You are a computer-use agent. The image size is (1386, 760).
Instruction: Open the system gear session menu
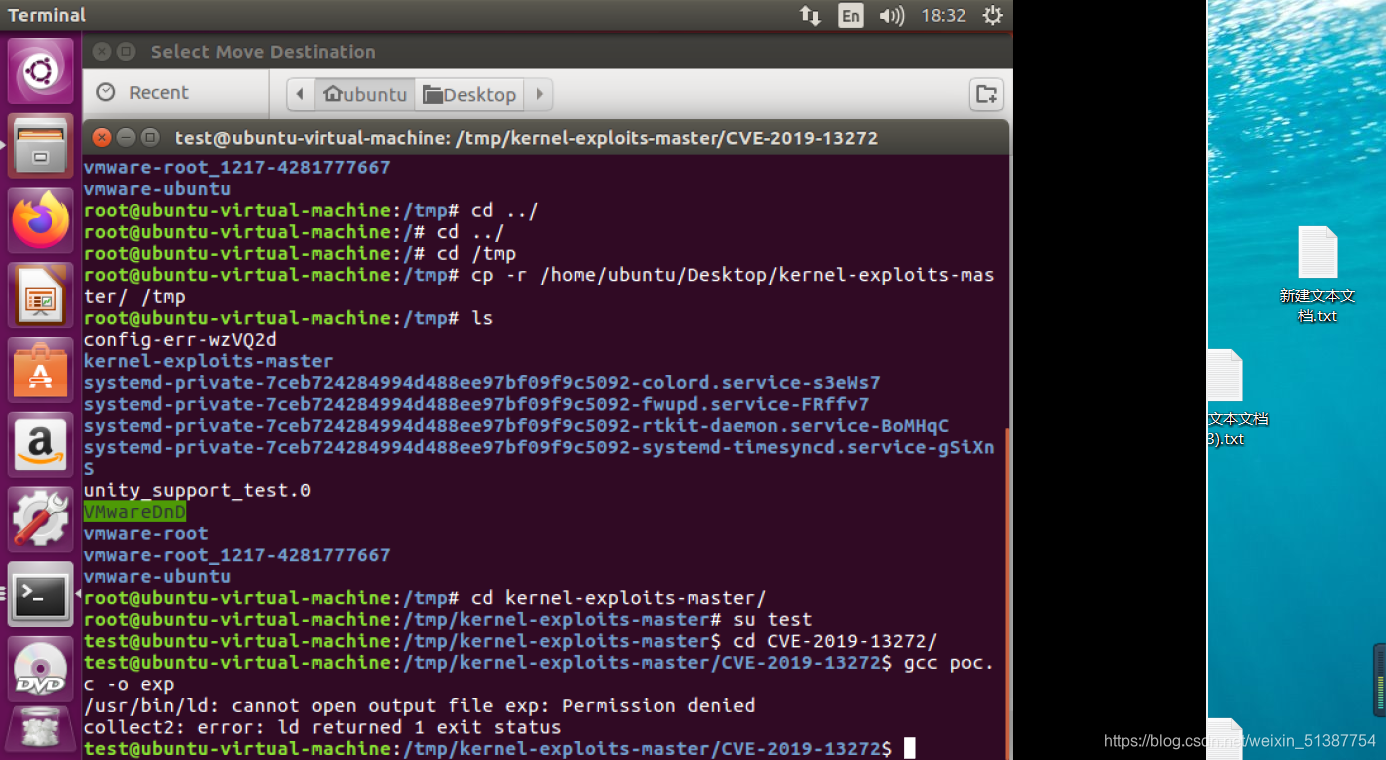coord(992,15)
